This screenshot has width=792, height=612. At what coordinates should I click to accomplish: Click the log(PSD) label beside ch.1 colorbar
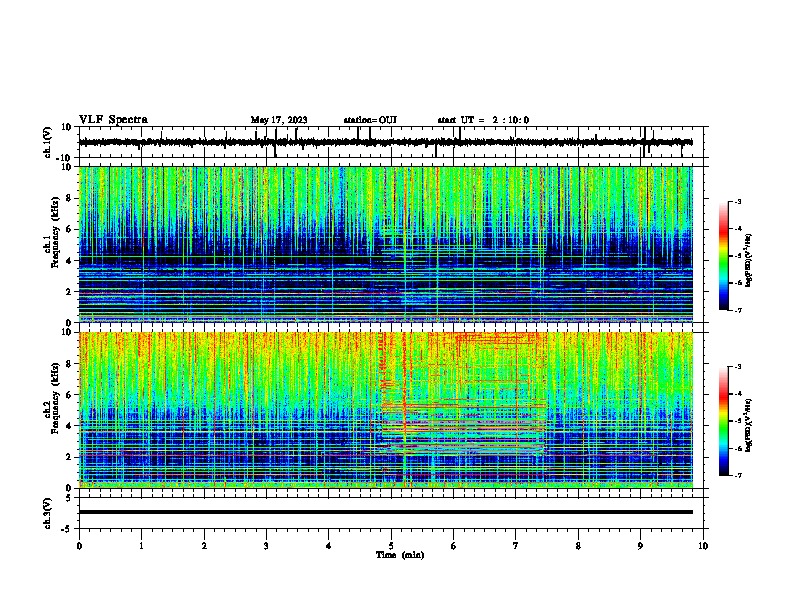pyautogui.click(x=749, y=260)
